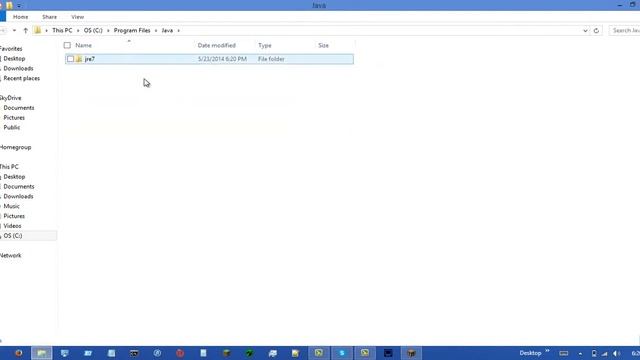
Task: Open the volume control in system tray
Action: pyautogui.click(x=616, y=353)
